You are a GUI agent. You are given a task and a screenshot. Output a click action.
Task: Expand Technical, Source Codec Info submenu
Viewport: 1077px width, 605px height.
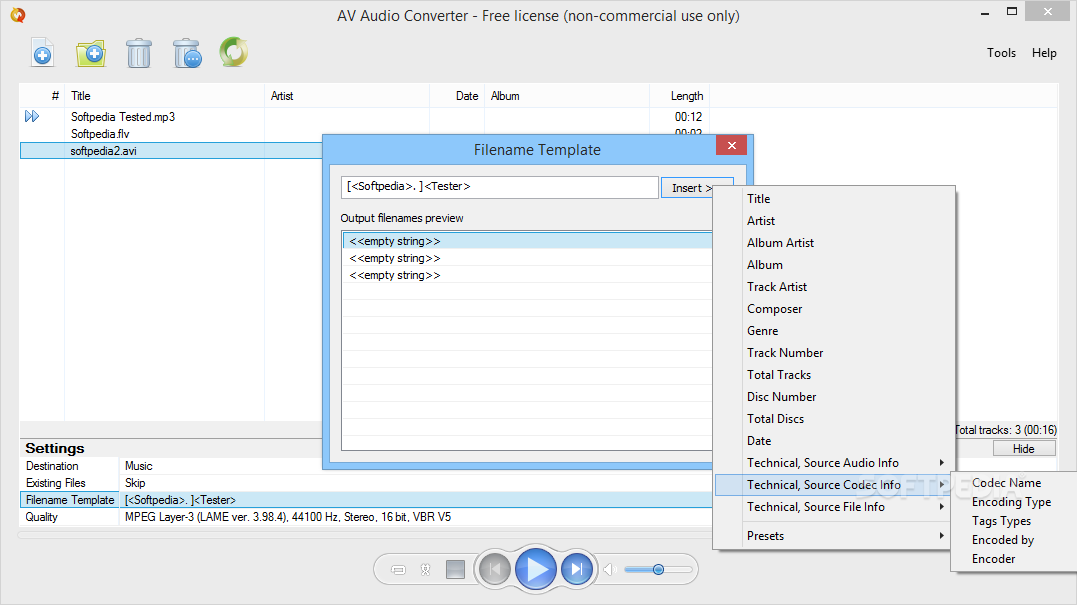click(834, 485)
